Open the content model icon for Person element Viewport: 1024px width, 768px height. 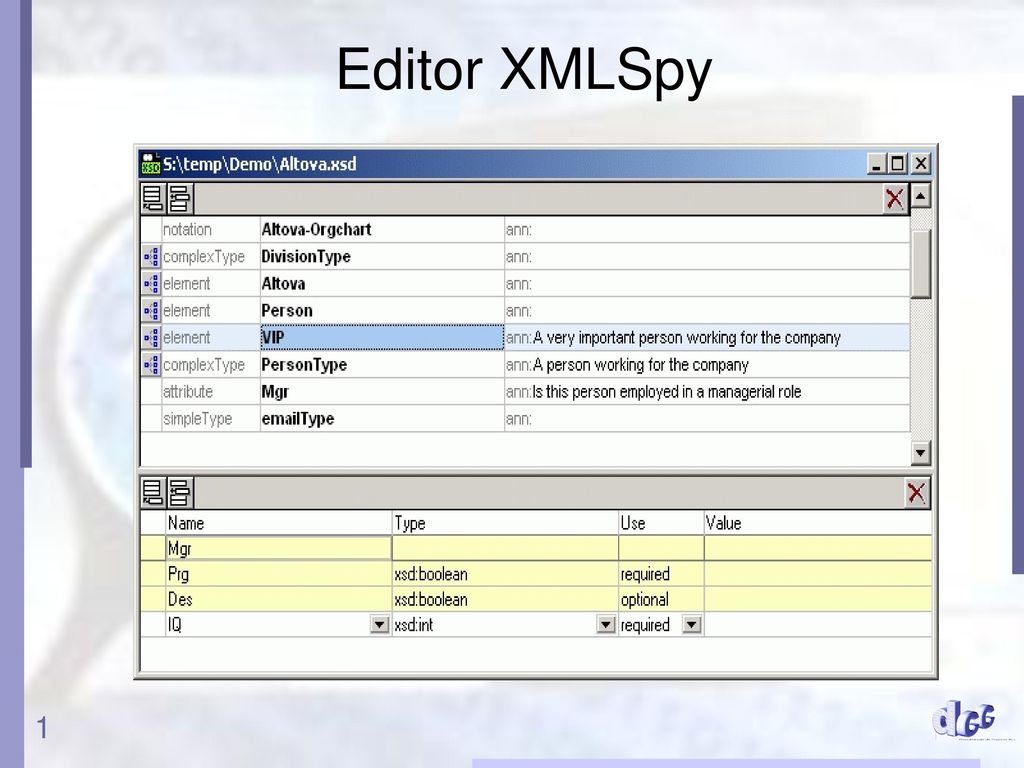coord(152,311)
